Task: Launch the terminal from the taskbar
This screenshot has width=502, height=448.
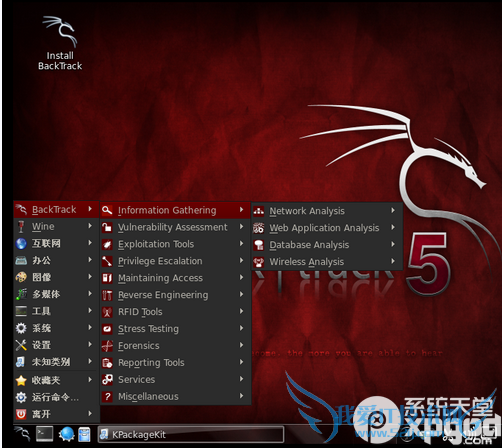Action: click(45, 434)
